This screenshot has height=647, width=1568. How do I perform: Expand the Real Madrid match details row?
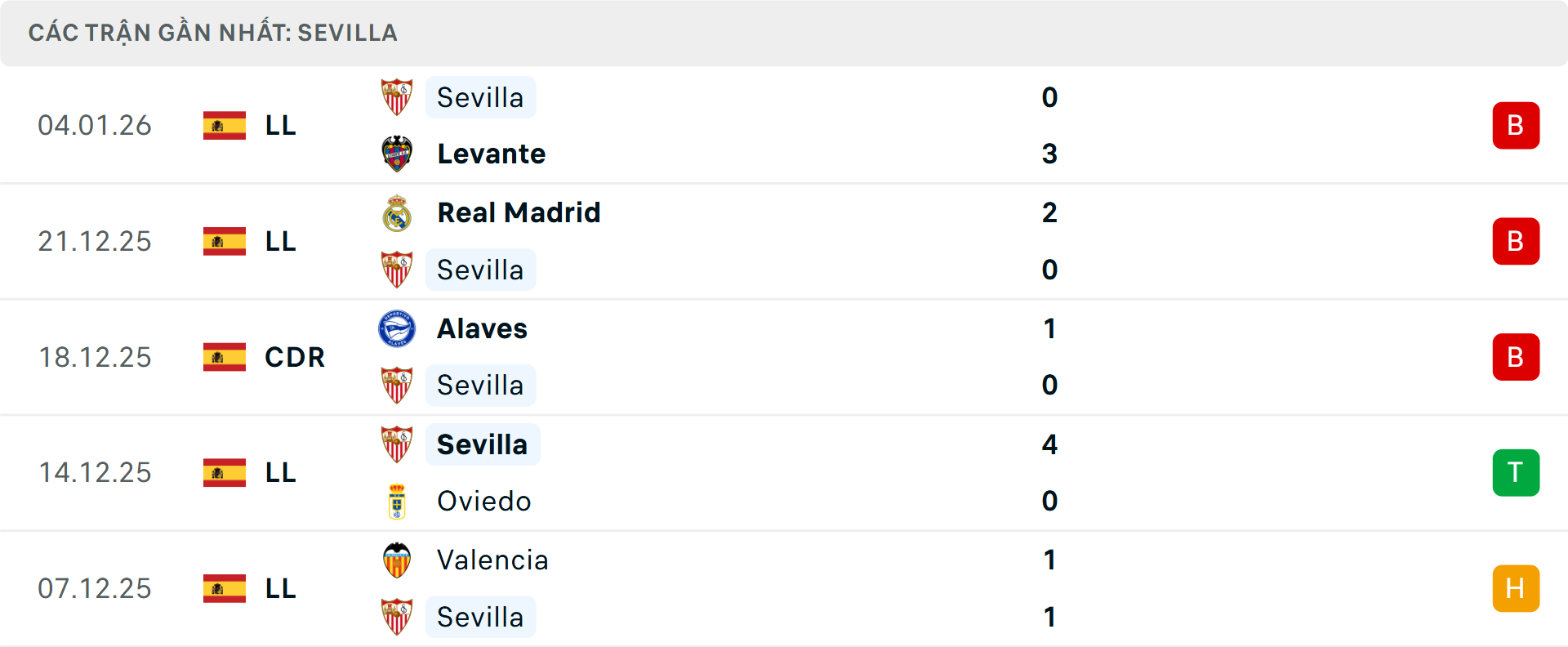[784, 241]
